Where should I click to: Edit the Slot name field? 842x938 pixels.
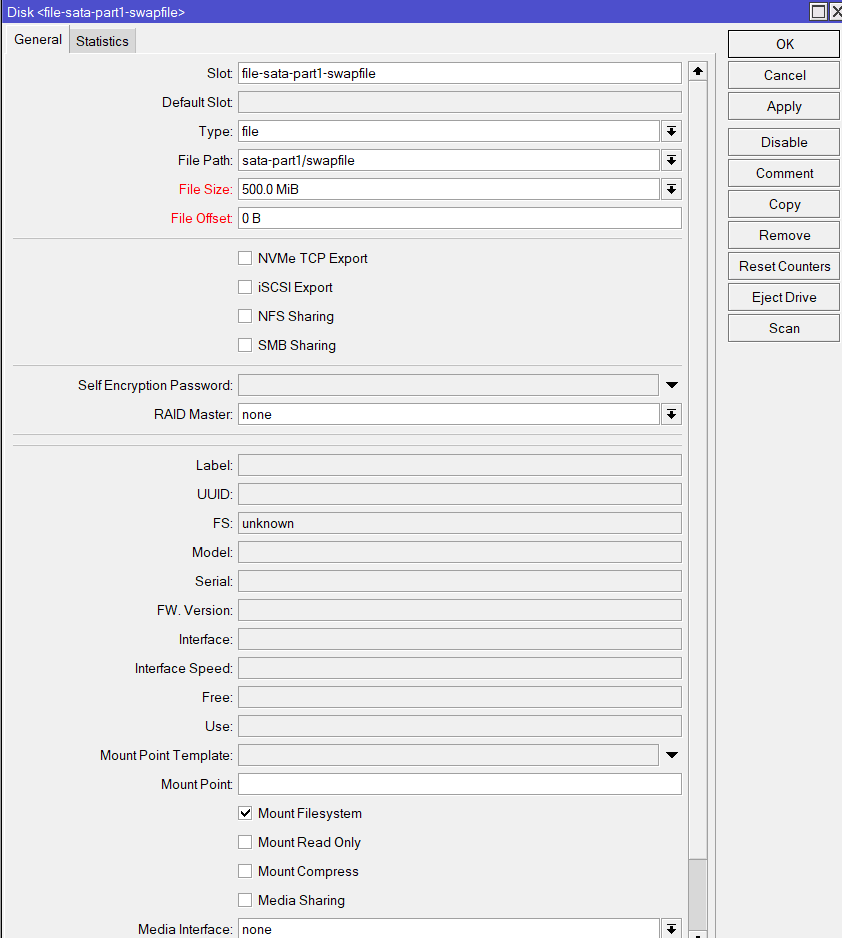459,74
